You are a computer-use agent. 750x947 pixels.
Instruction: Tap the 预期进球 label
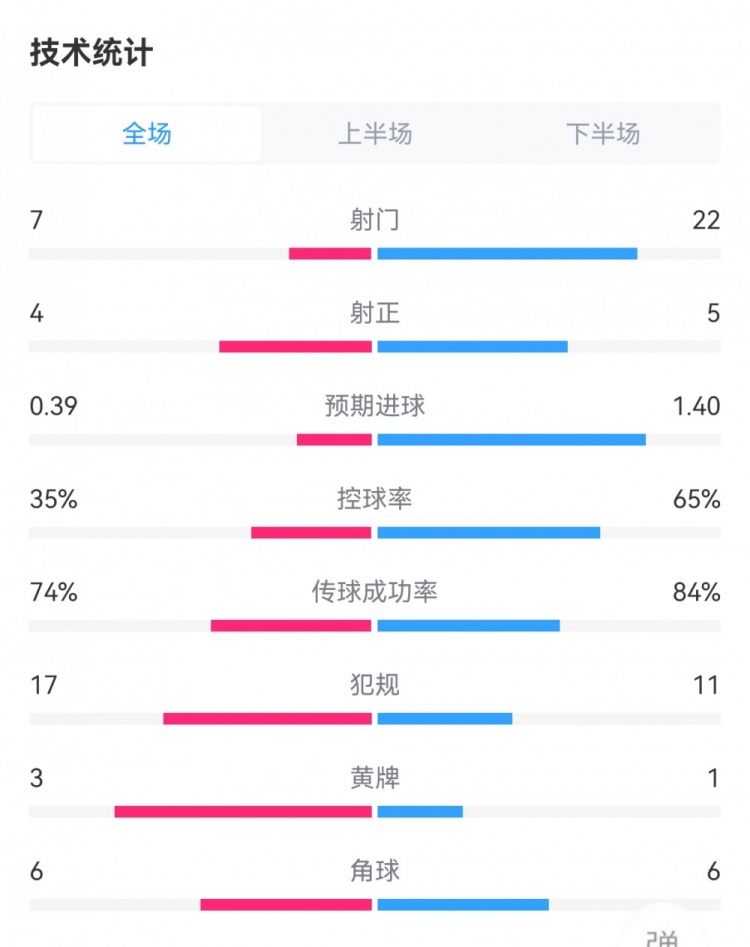click(x=375, y=406)
